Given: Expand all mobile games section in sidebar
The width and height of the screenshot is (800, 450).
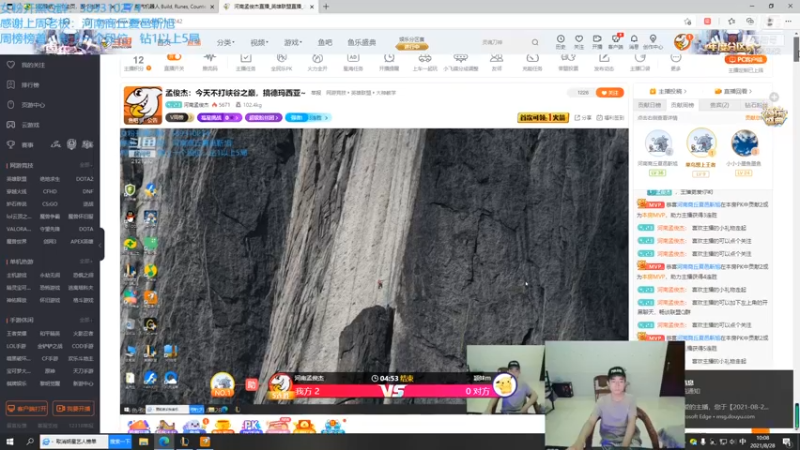Looking at the screenshot, I should (86, 320).
